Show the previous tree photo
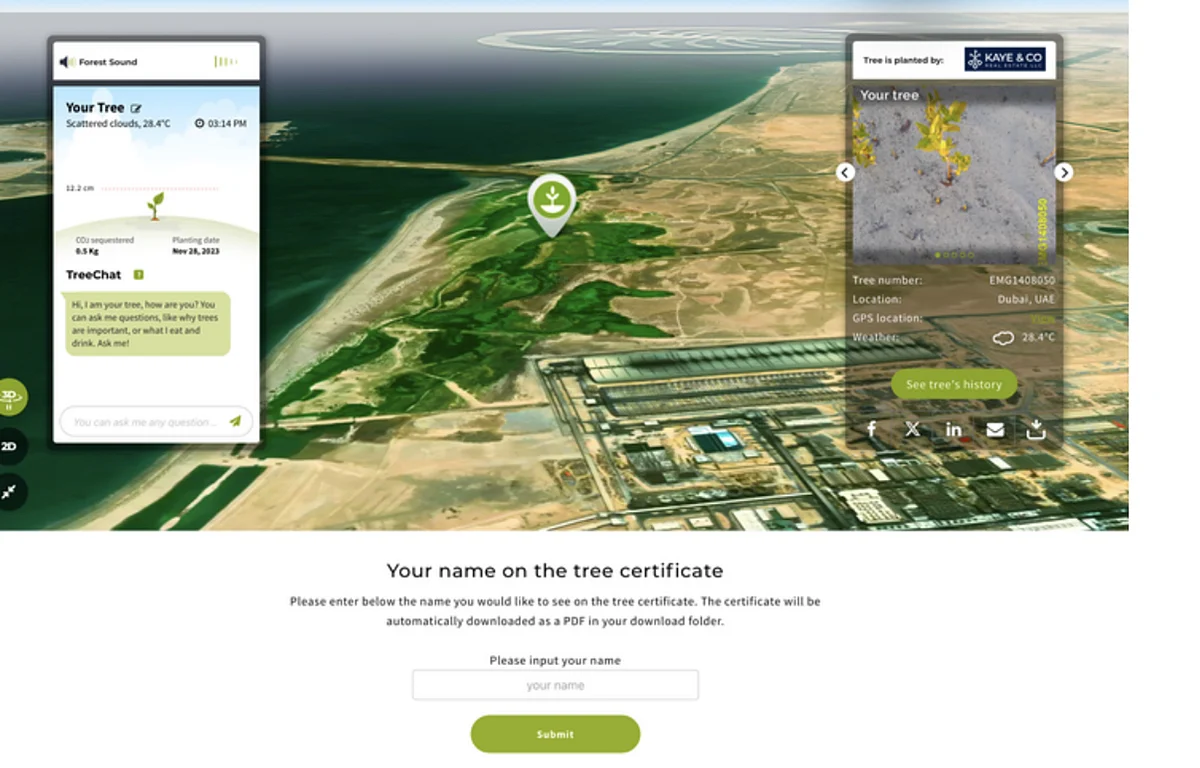 [x=845, y=172]
